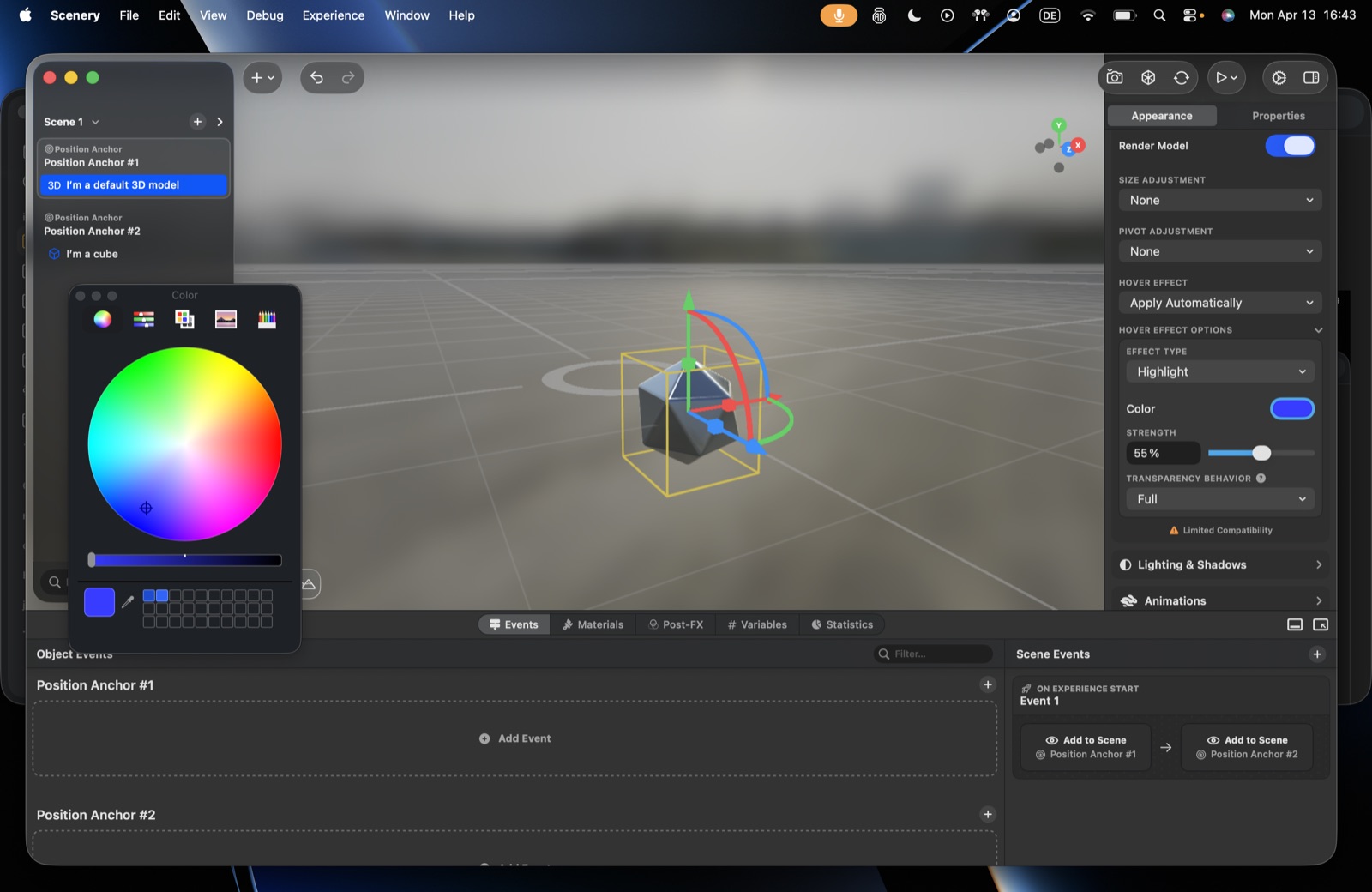Screen dimensions: 1372x892
Task: Go to next scene chevron
Action: [x=220, y=122]
